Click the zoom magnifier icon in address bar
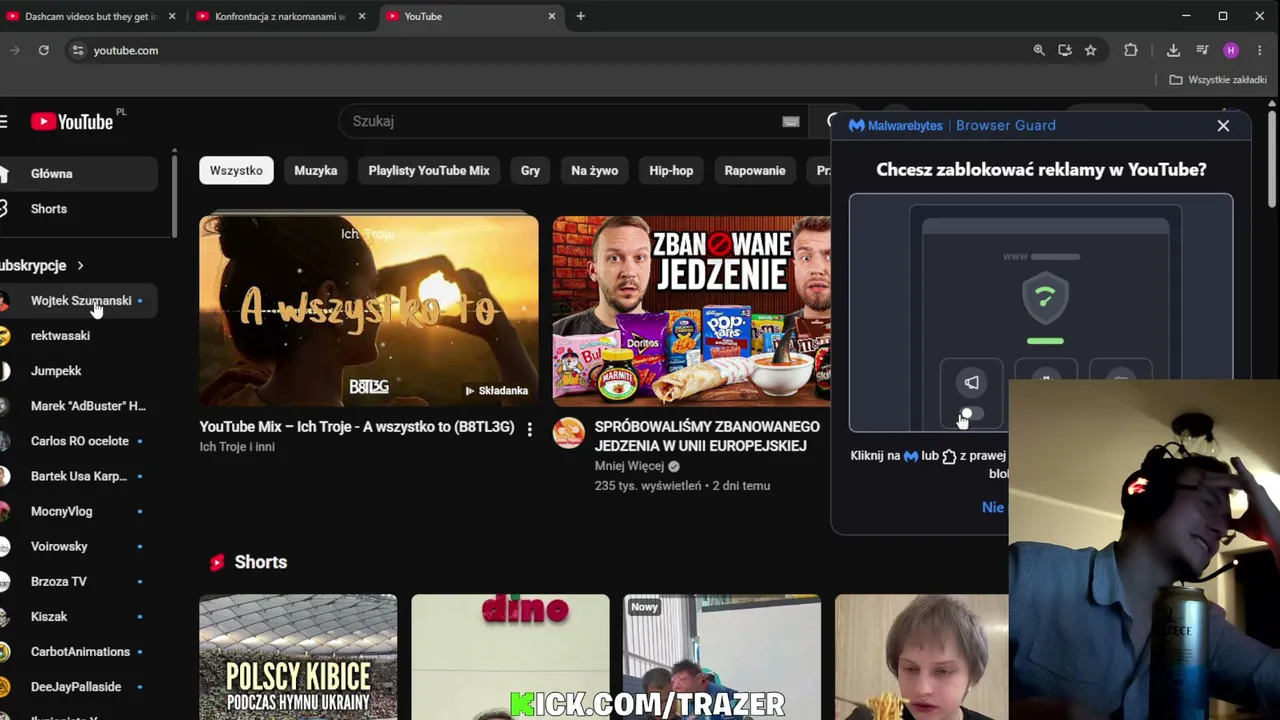1280x720 pixels. coord(1039,50)
